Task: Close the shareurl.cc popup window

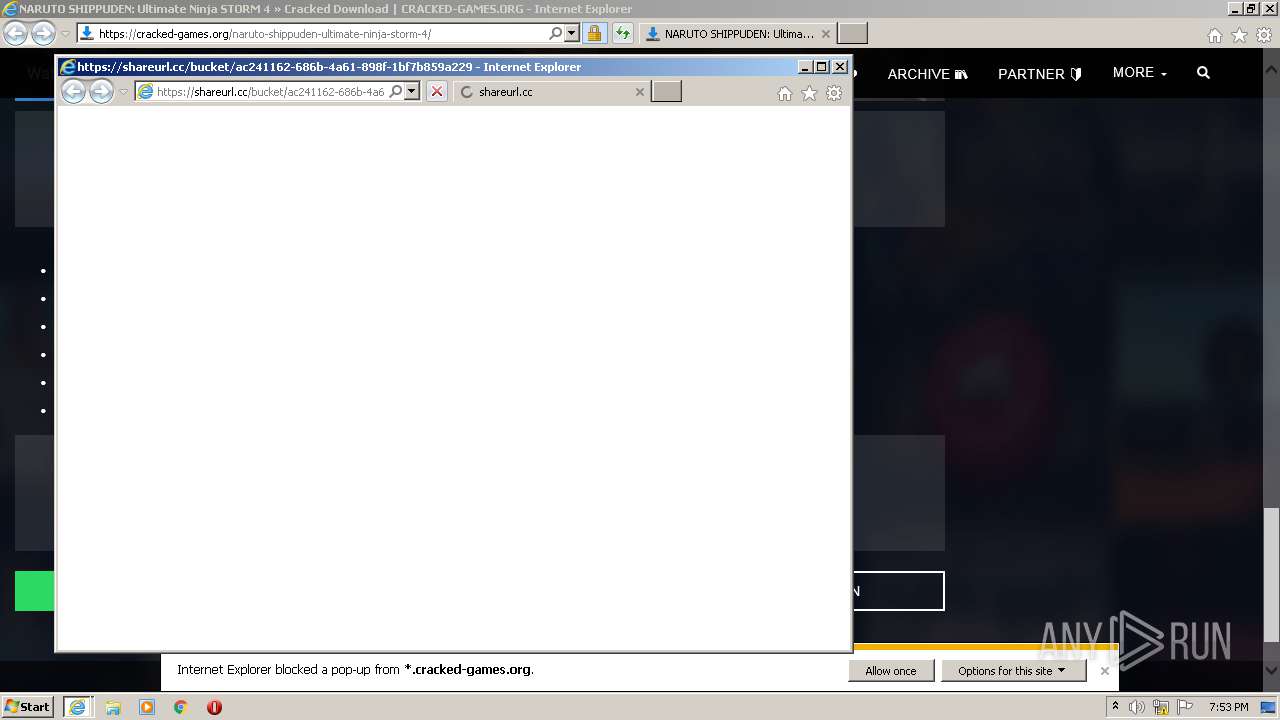Action: coord(840,67)
